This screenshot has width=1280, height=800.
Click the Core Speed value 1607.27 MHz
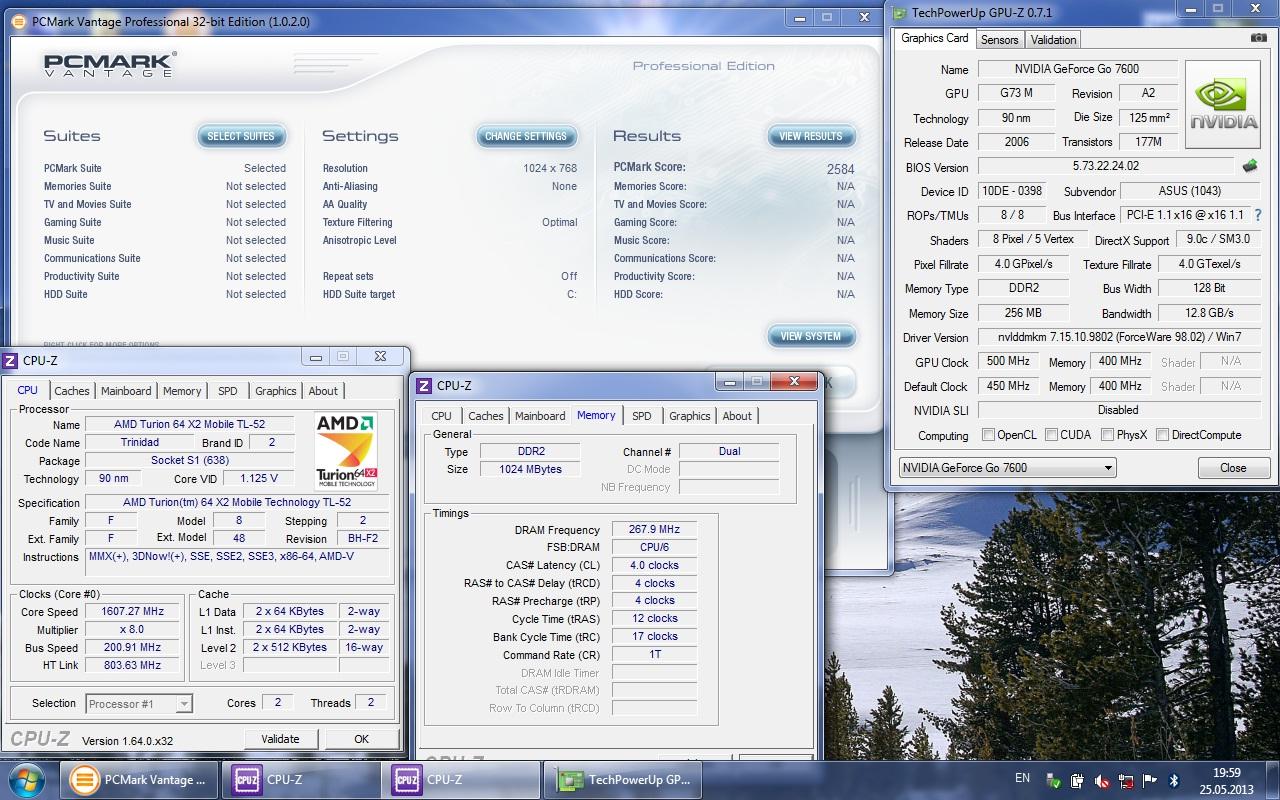(133, 611)
